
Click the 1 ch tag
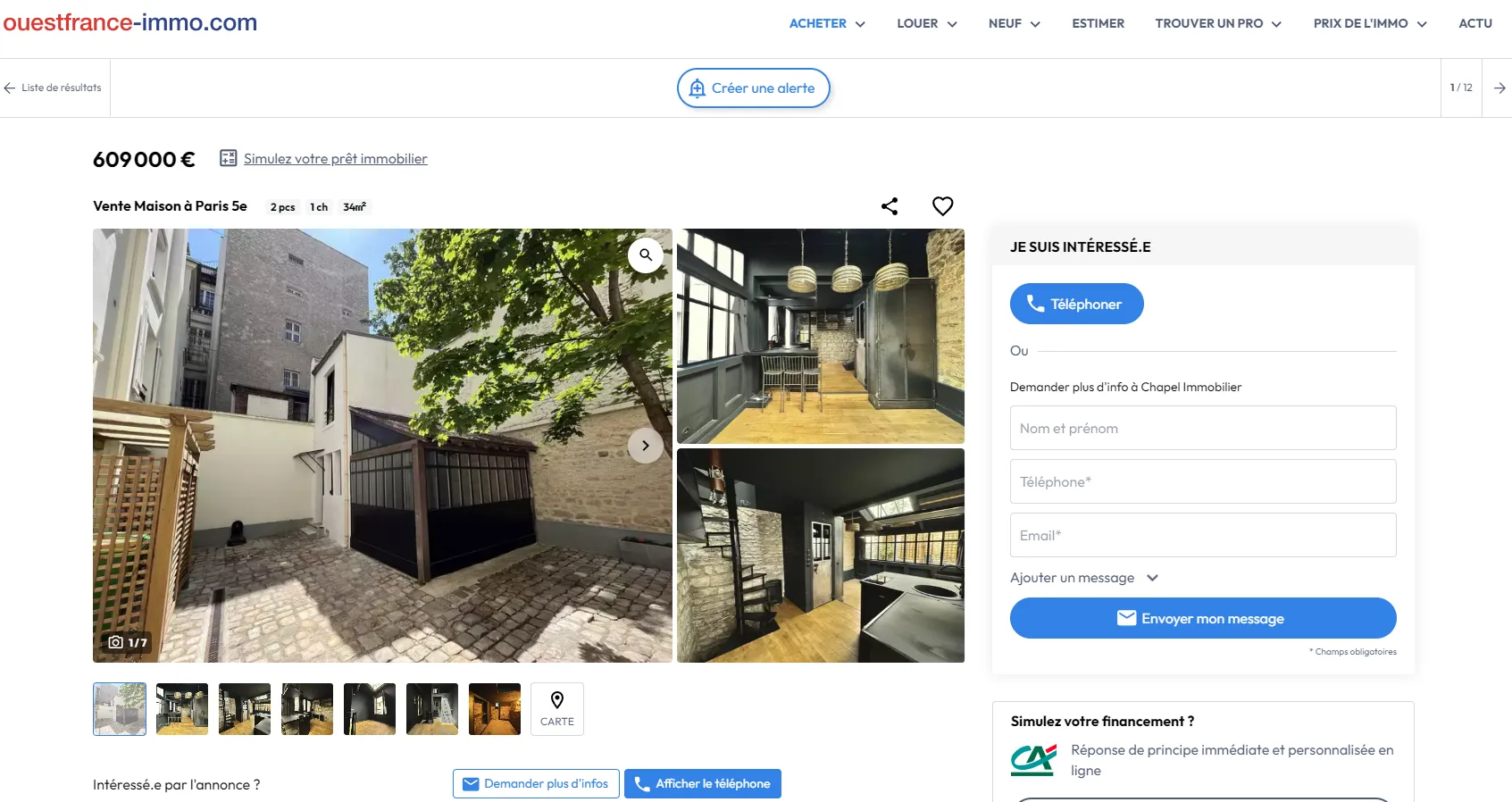point(319,207)
